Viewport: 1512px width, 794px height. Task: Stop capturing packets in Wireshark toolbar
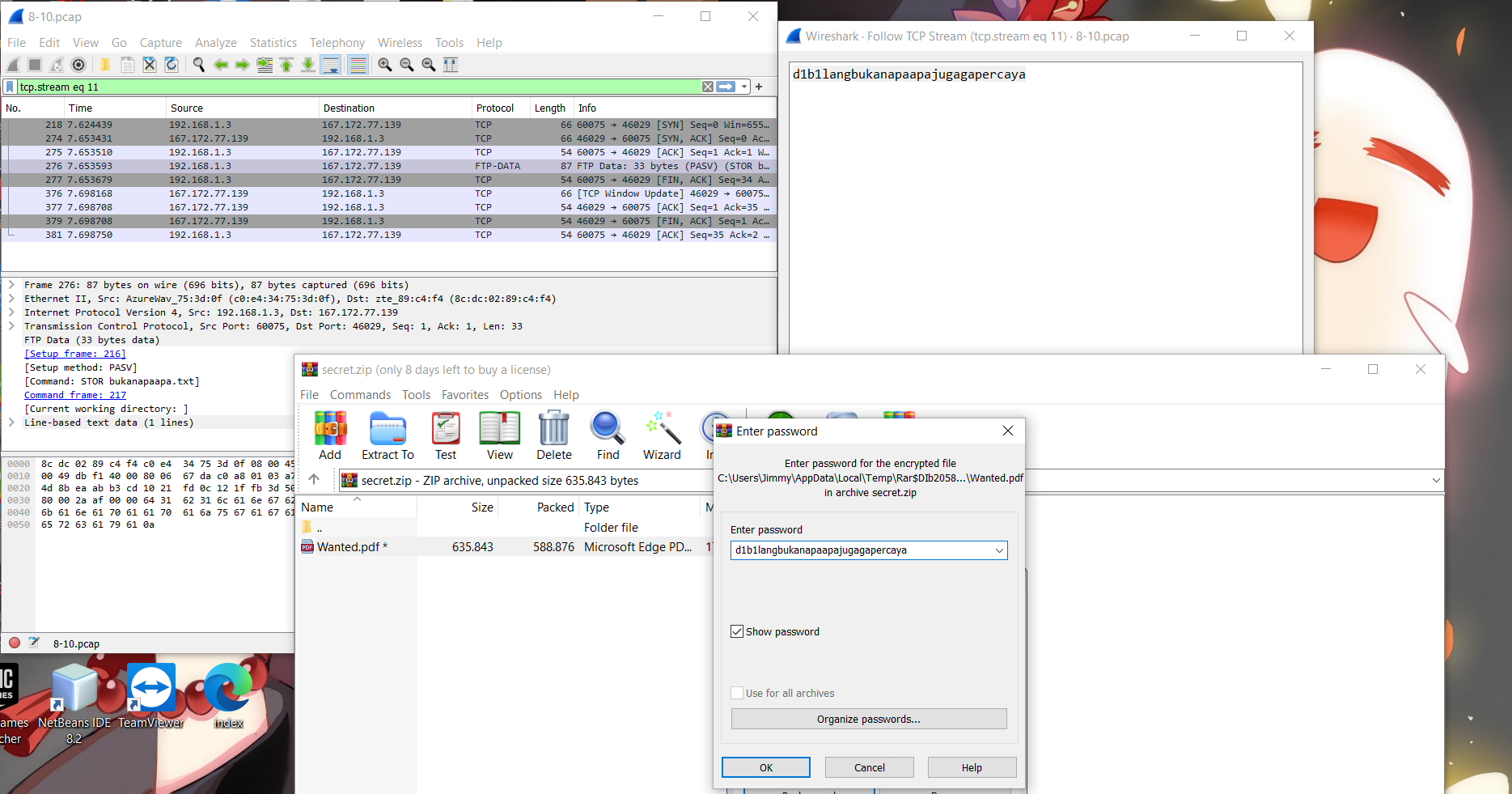[x=35, y=65]
